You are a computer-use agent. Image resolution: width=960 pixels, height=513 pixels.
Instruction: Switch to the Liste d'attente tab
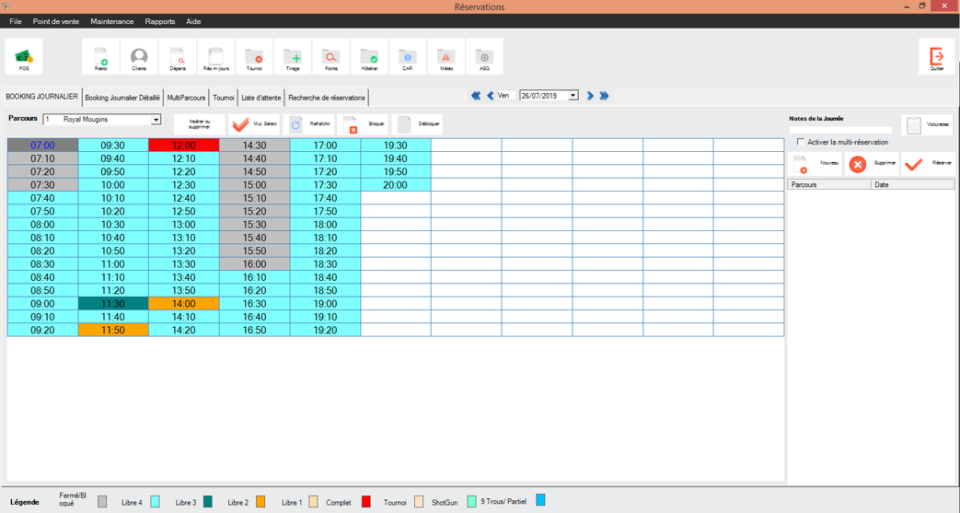262,97
